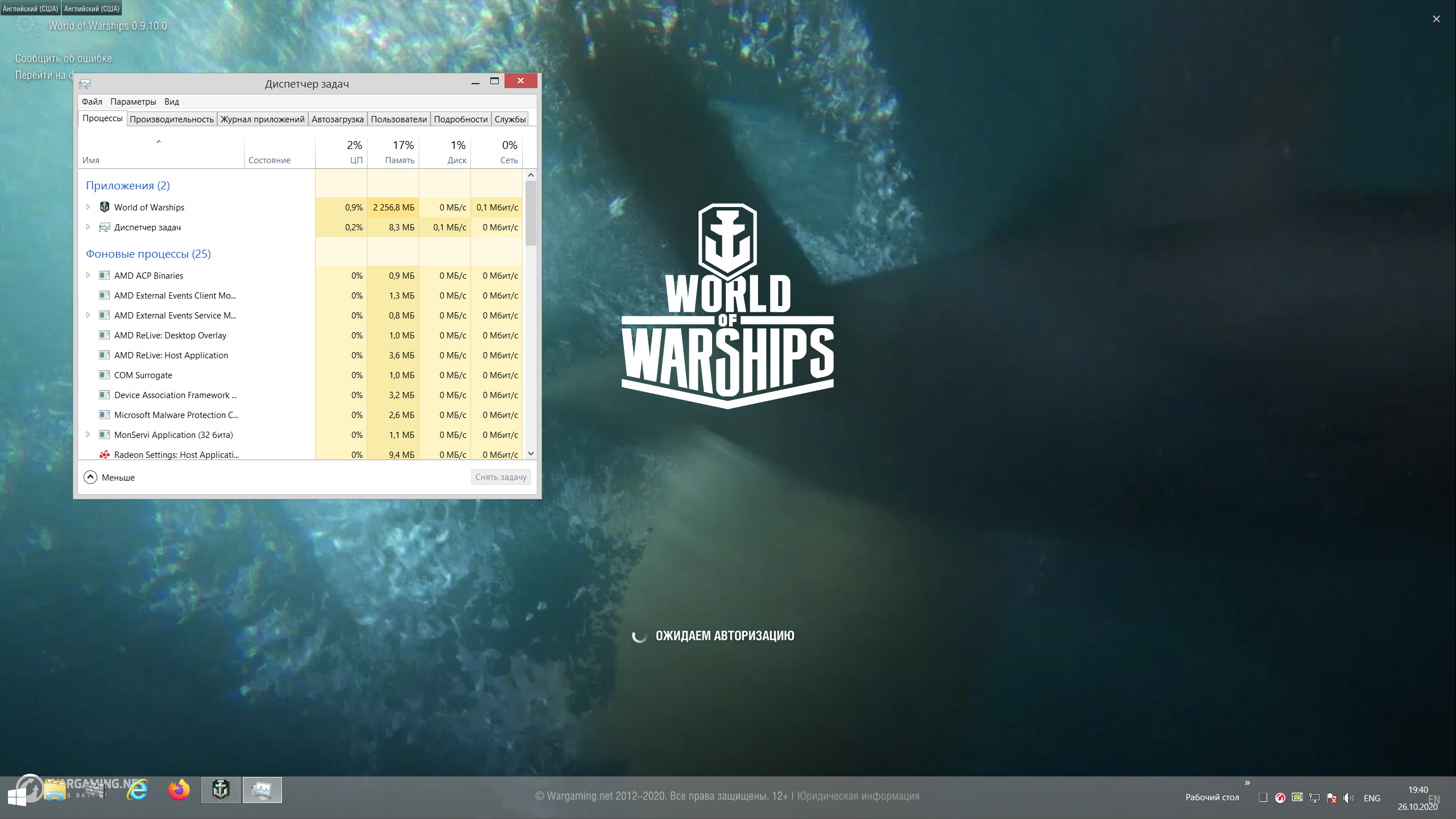Click the process list scrollbar down arrow

pos(531,453)
